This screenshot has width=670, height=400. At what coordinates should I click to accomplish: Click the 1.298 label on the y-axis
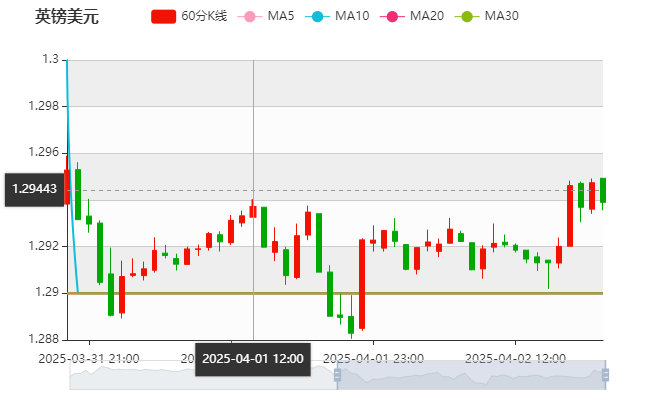click(45, 105)
